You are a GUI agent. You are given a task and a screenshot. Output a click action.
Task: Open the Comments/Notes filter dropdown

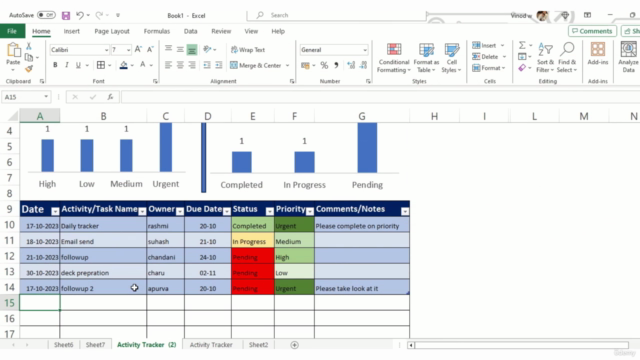405,211
